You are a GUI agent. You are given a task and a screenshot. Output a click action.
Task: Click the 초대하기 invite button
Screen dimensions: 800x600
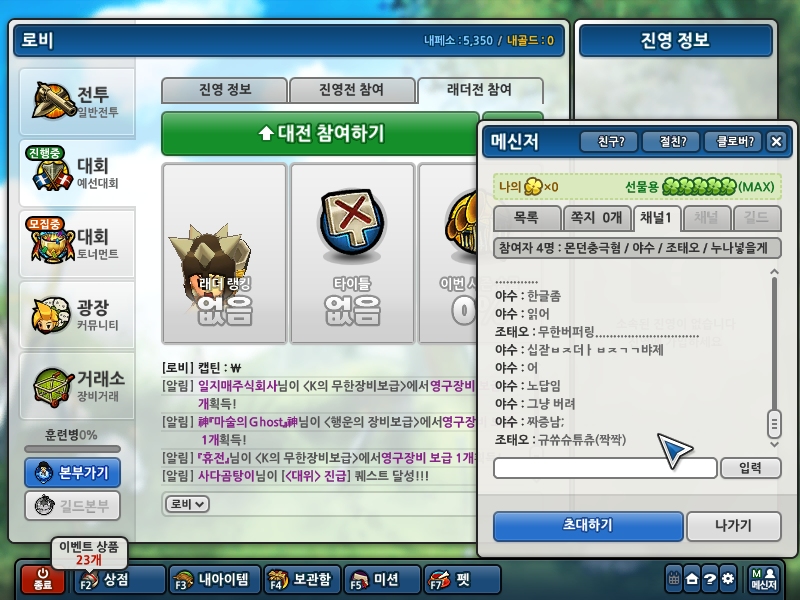click(x=588, y=526)
